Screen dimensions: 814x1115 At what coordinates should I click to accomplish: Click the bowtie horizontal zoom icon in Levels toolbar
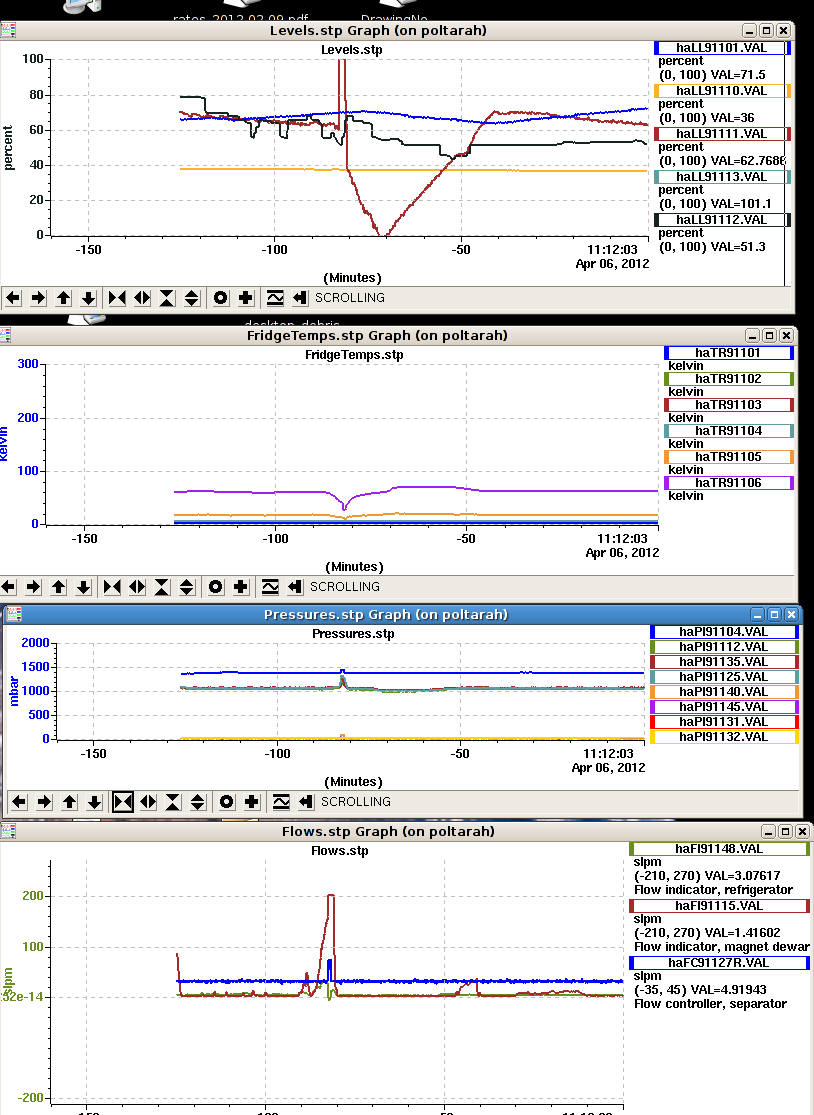click(117, 298)
